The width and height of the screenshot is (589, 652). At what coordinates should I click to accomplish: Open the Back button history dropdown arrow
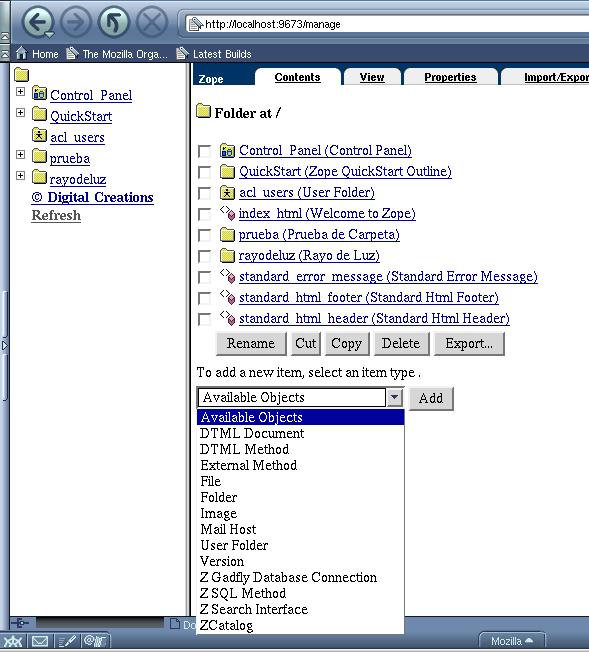(49, 35)
